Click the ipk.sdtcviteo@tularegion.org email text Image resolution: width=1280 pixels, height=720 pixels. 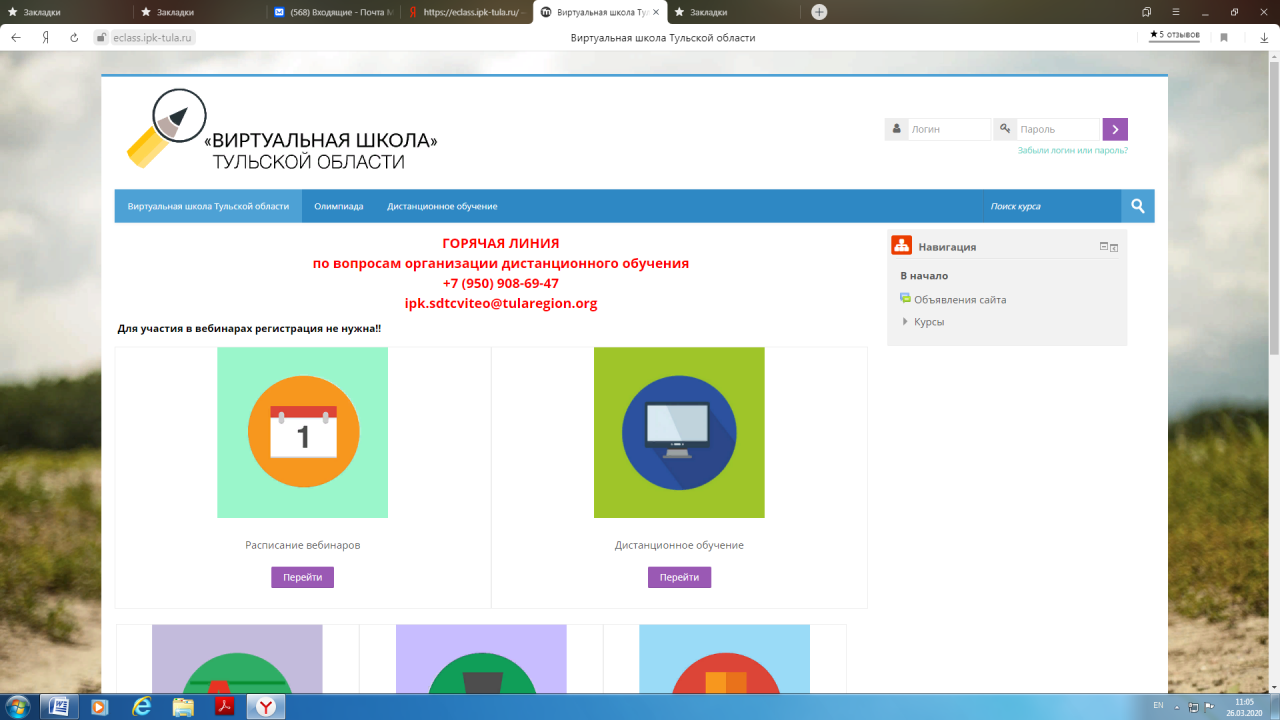click(x=500, y=303)
